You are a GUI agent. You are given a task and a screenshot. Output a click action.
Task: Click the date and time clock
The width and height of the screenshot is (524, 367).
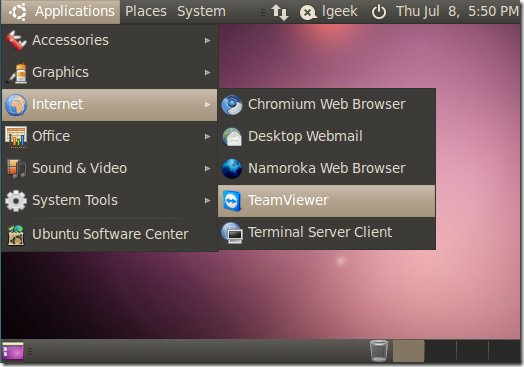pyautogui.click(x=457, y=12)
